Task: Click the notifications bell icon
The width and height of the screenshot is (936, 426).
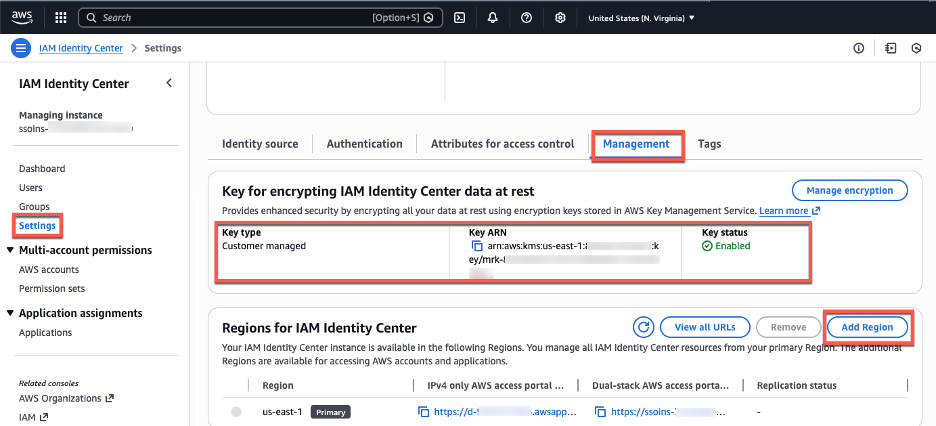Action: [493, 18]
